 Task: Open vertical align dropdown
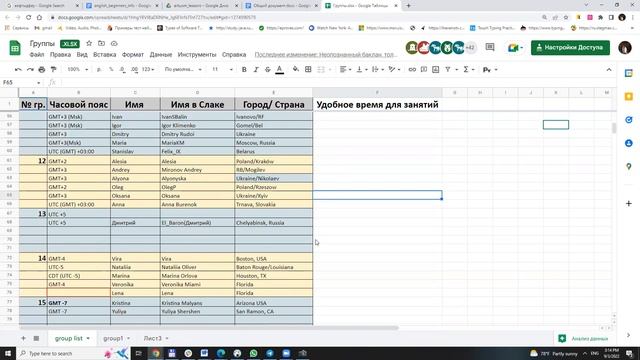click(362, 70)
